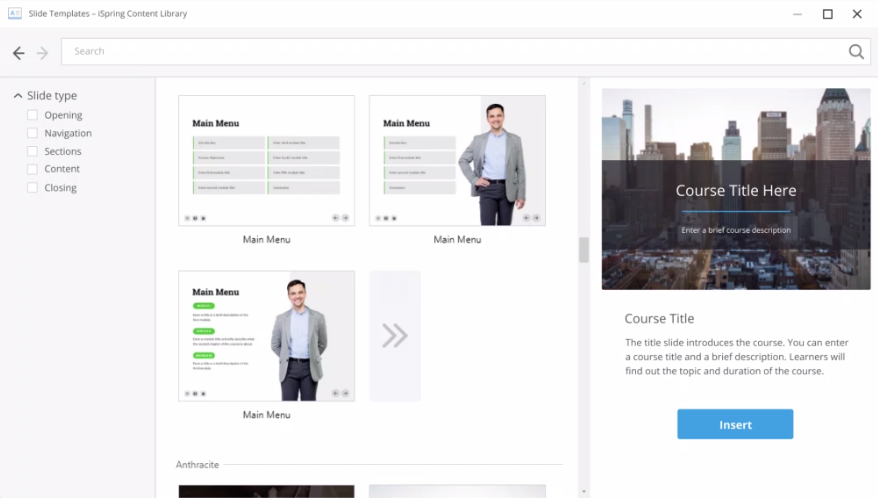Click the Course Title heading text
The width and height of the screenshot is (878, 498).
659,318
